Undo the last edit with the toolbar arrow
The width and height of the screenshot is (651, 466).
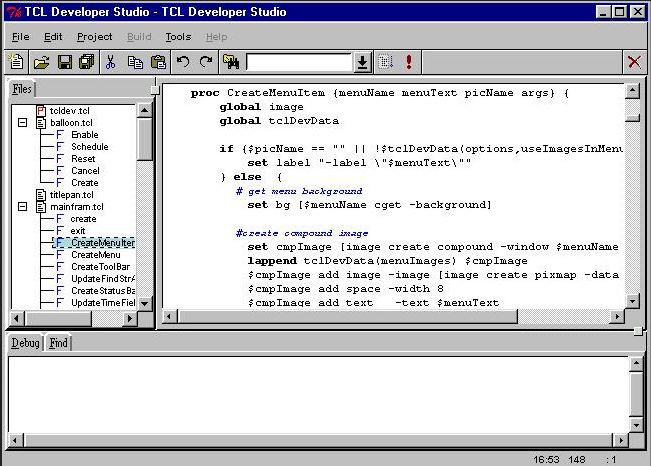coord(183,62)
